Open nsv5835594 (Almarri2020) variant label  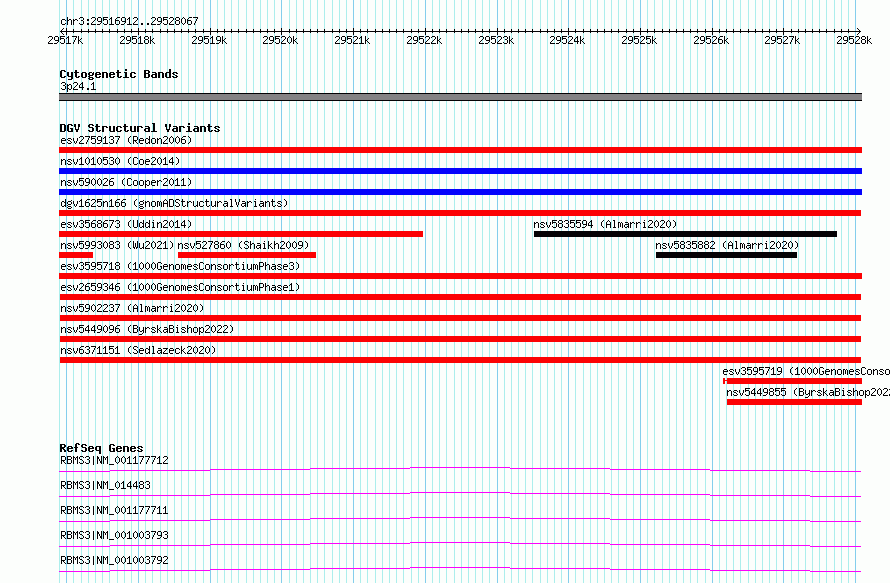pyautogui.click(x=605, y=224)
